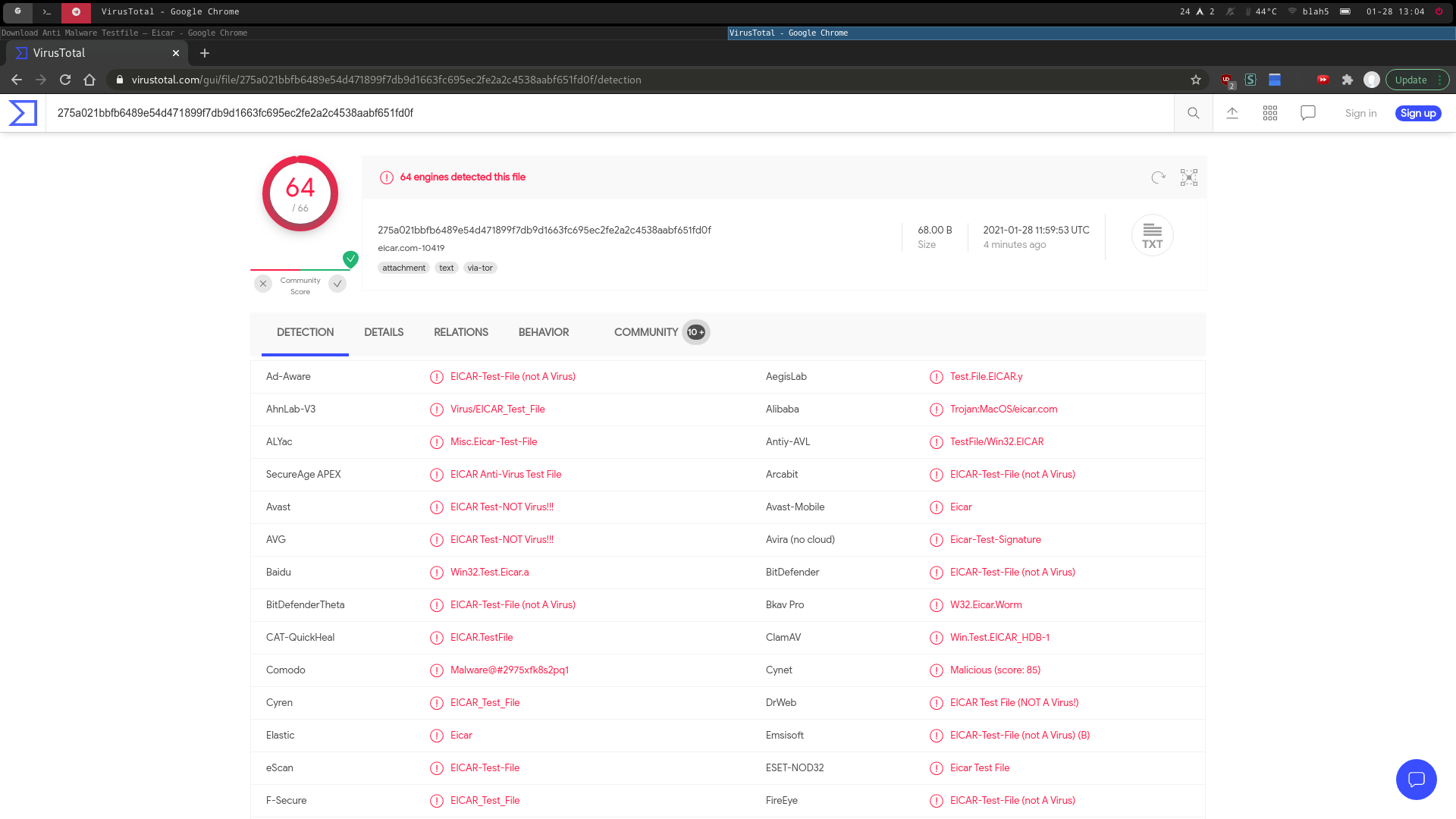The height and width of the screenshot is (819, 1456).
Task: Click the reanalyze file refresh icon
Action: [1158, 177]
